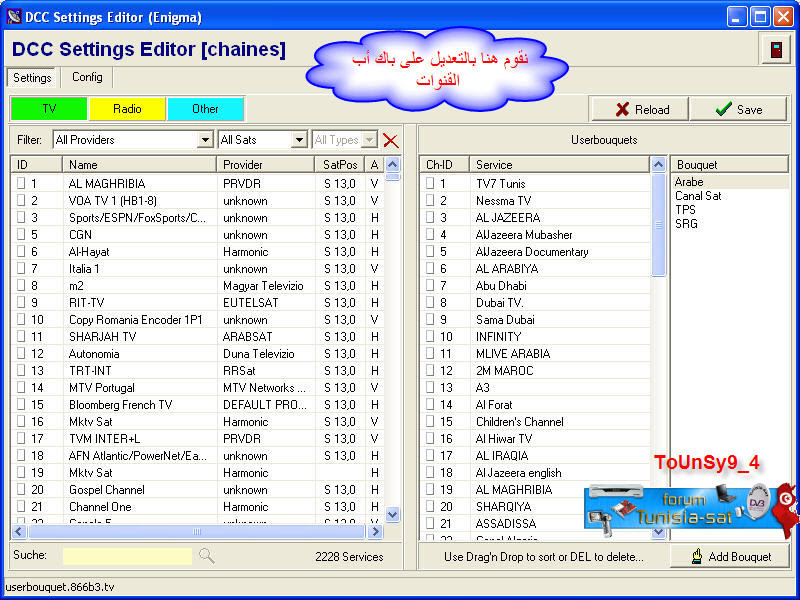Select the Gospel Channel row
This screenshot has width=800, height=600.
[x=197, y=489]
